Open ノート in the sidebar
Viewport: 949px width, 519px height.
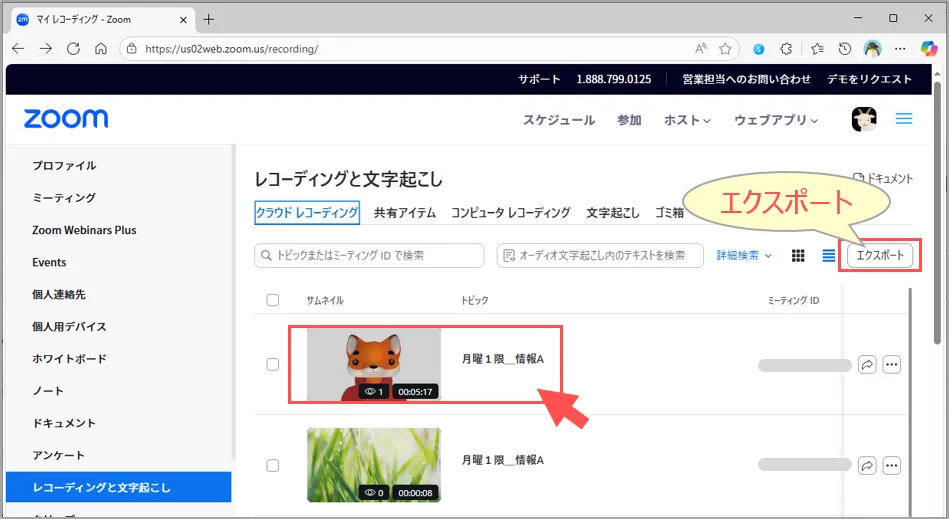click(48, 391)
